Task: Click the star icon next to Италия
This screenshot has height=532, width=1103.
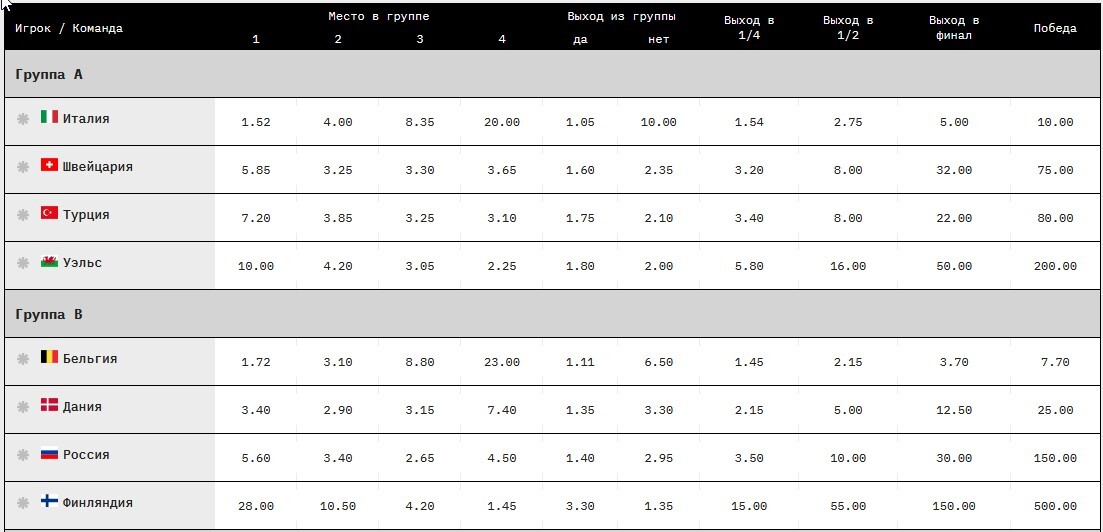Action: 23,119
